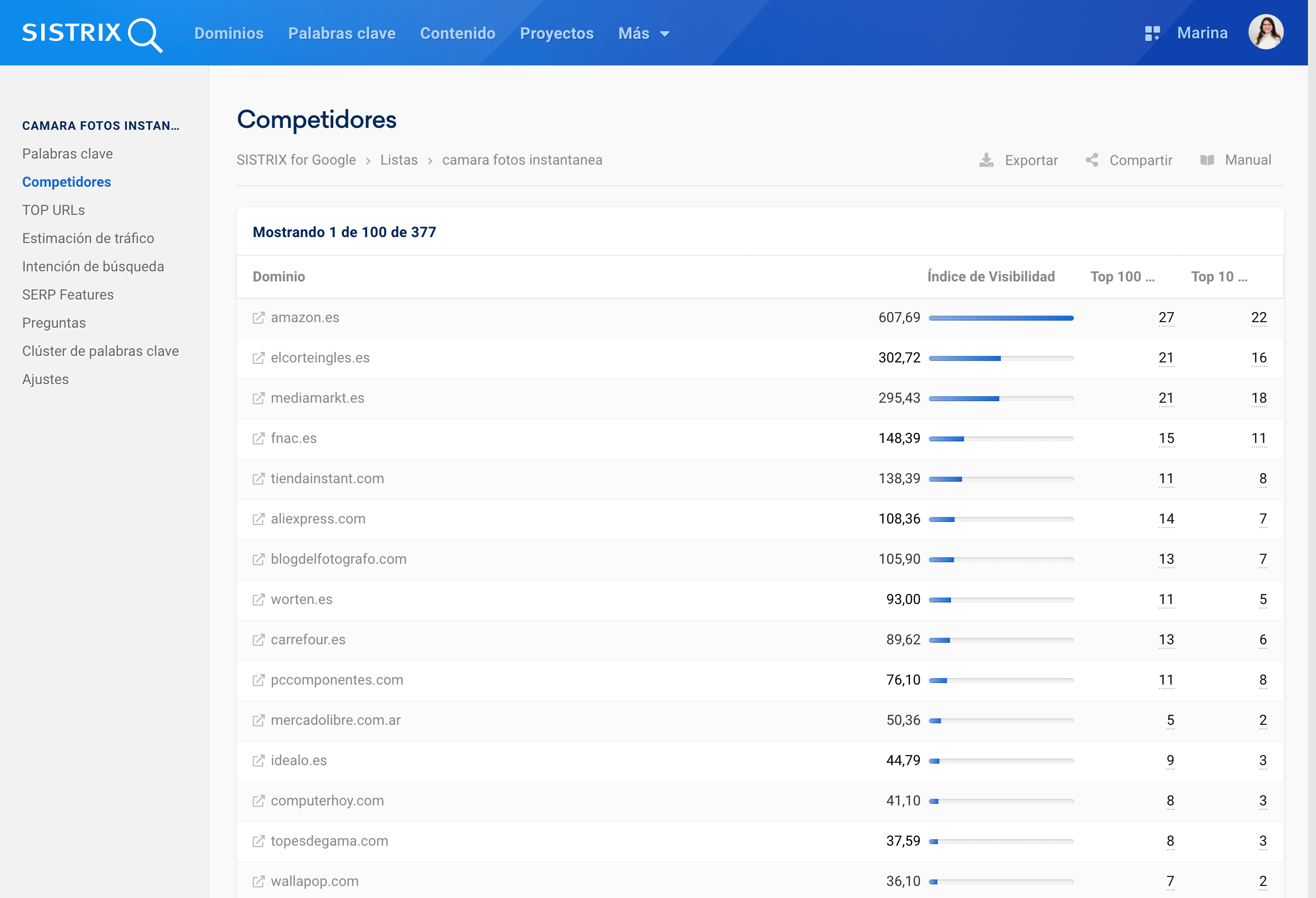This screenshot has width=1316, height=898.
Task: Sort by Índice de Visibilidad column
Action: coord(990,276)
